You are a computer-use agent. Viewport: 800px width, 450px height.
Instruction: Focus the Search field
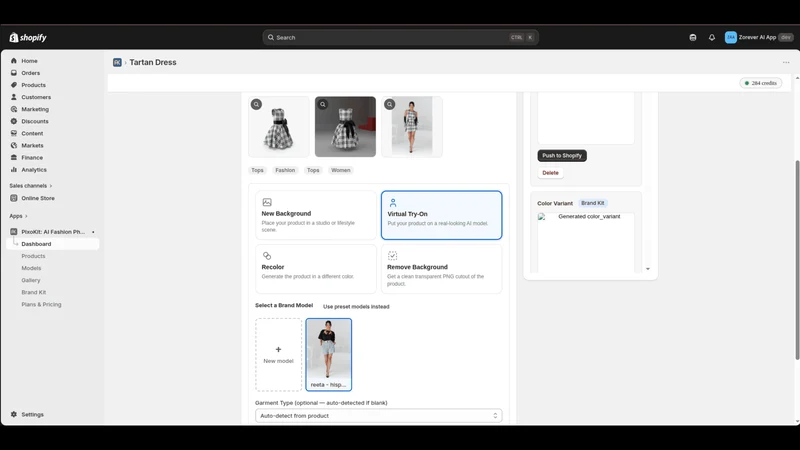(x=401, y=37)
